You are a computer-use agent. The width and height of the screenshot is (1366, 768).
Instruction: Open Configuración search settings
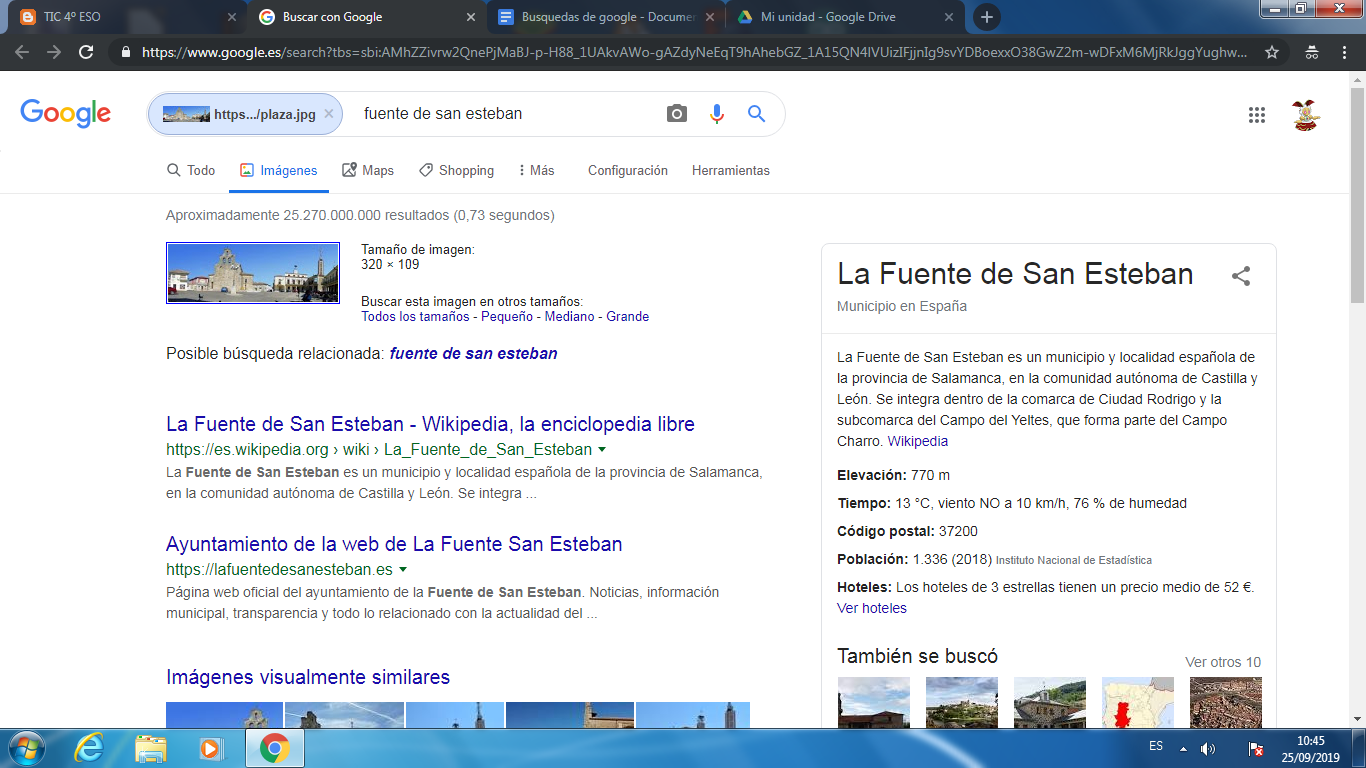(x=628, y=171)
